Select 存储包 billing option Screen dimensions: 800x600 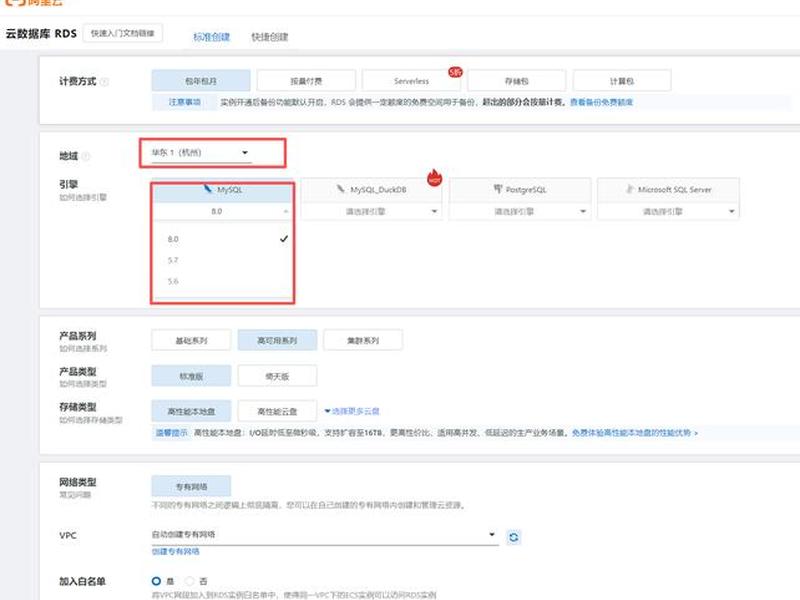(516, 81)
